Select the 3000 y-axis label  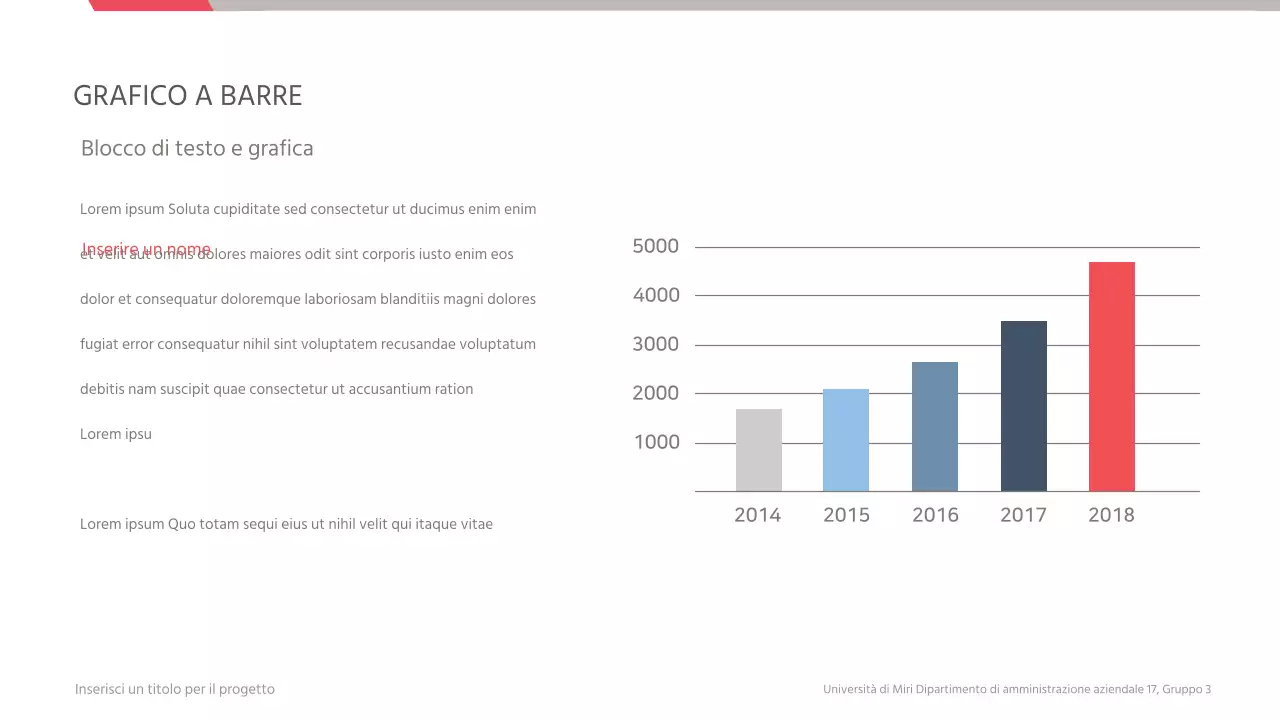[655, 344]
